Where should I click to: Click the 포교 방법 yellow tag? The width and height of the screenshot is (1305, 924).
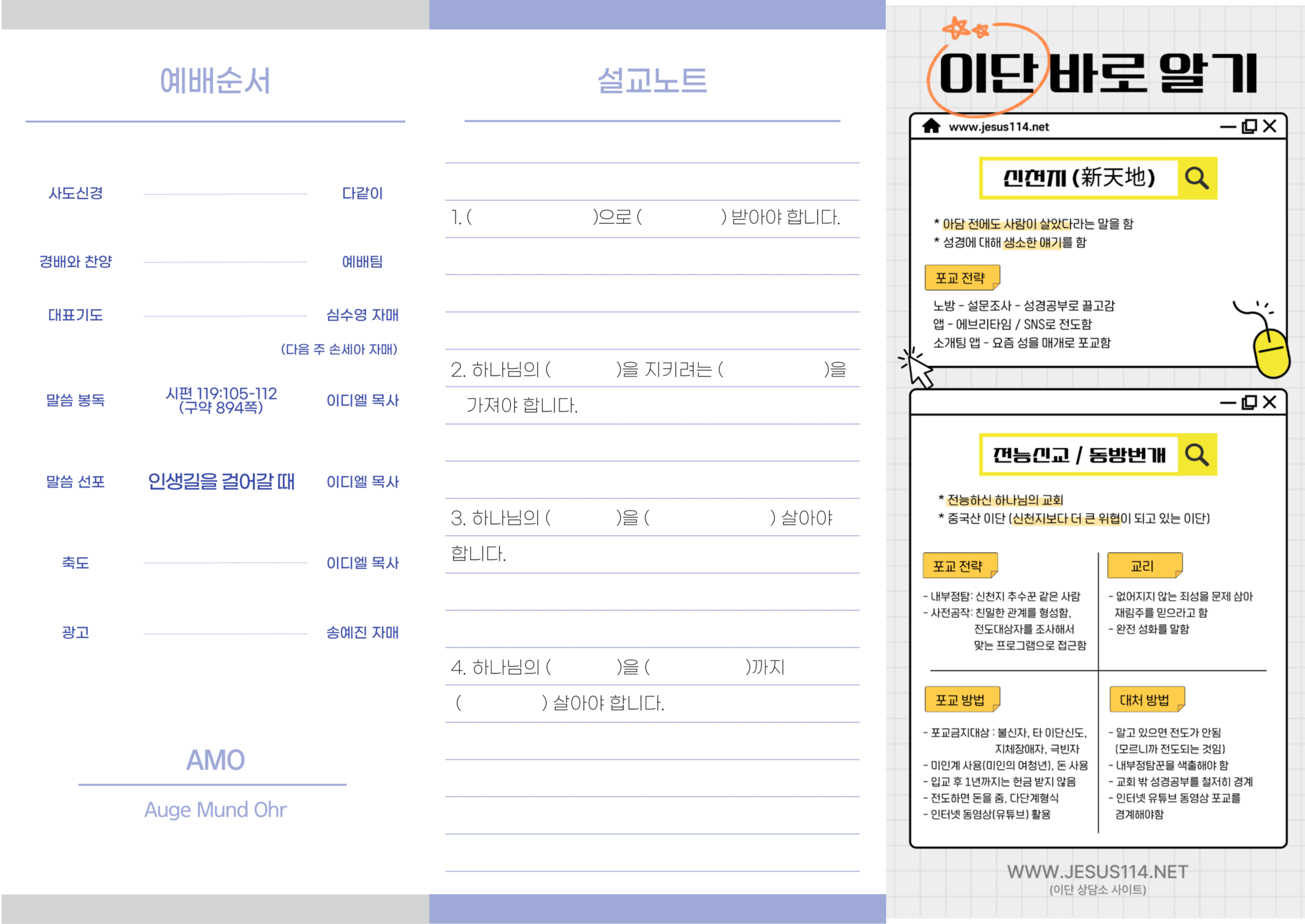pyautogui.click(x=962, y=700)
